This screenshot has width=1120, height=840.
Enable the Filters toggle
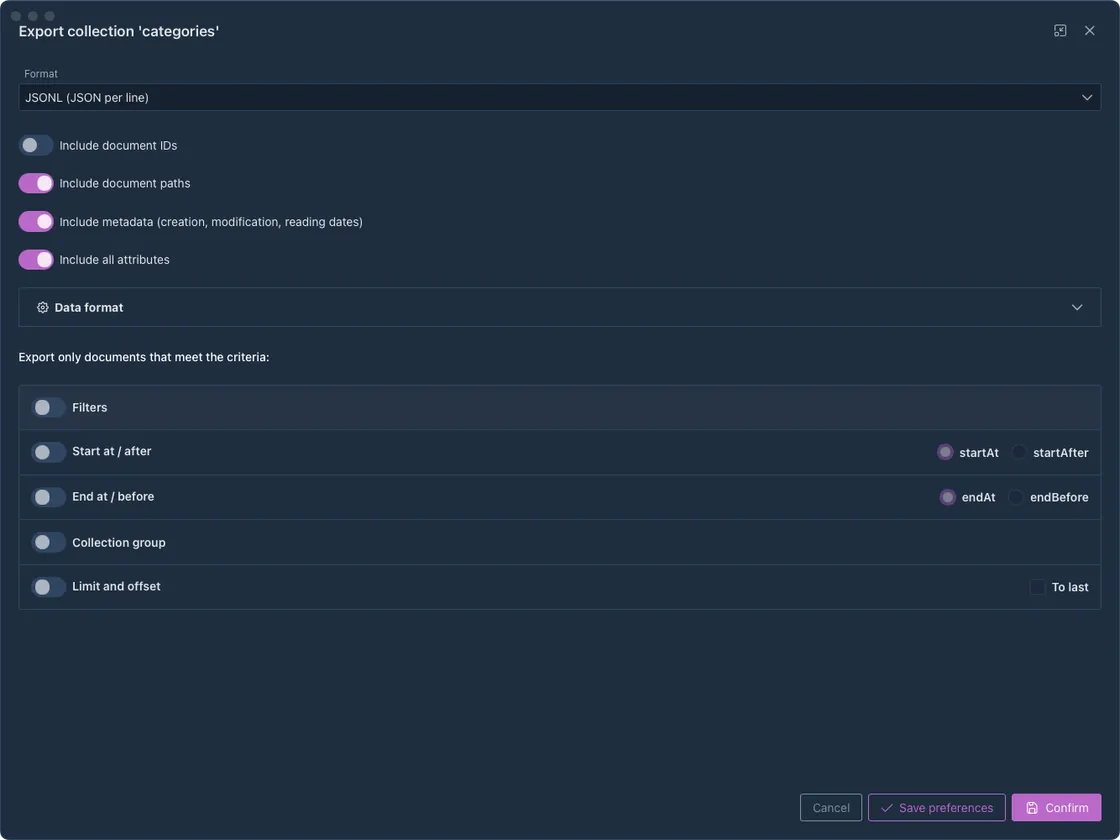tap(49, 407)
